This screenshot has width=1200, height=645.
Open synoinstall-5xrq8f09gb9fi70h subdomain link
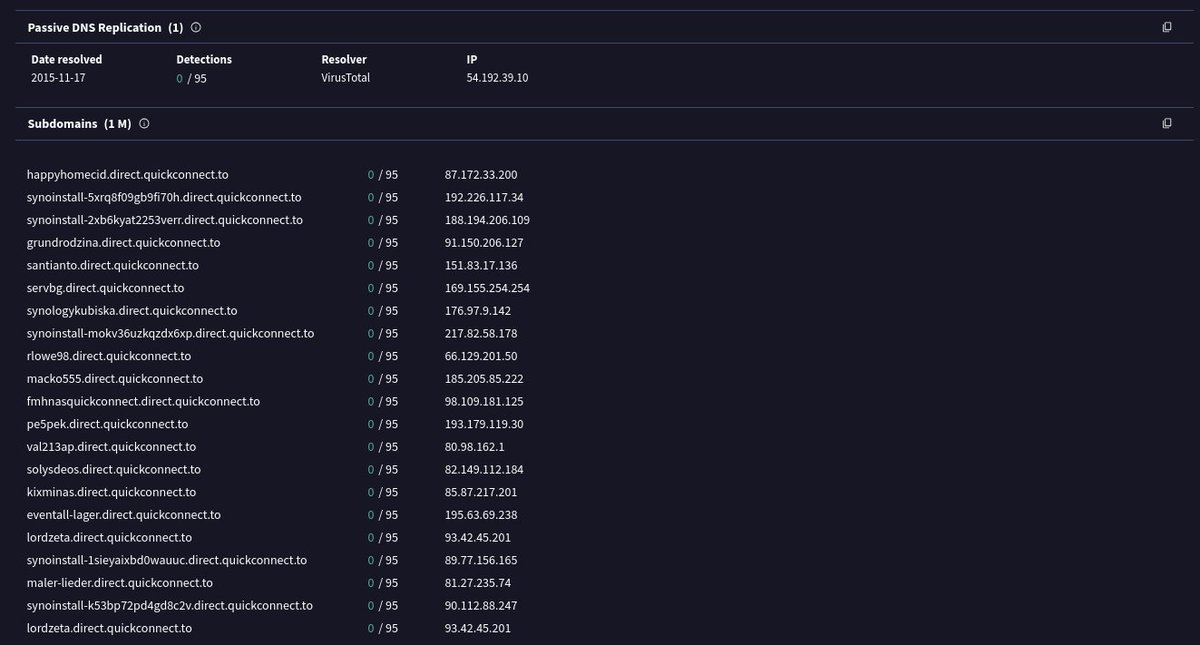(164, 197)
